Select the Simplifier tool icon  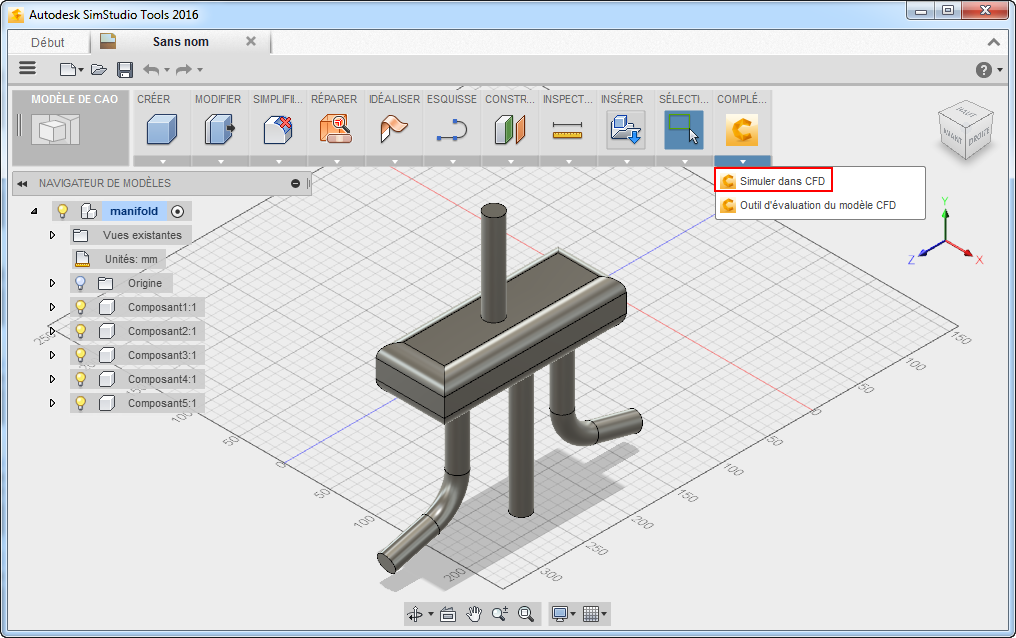pos(278,129)
